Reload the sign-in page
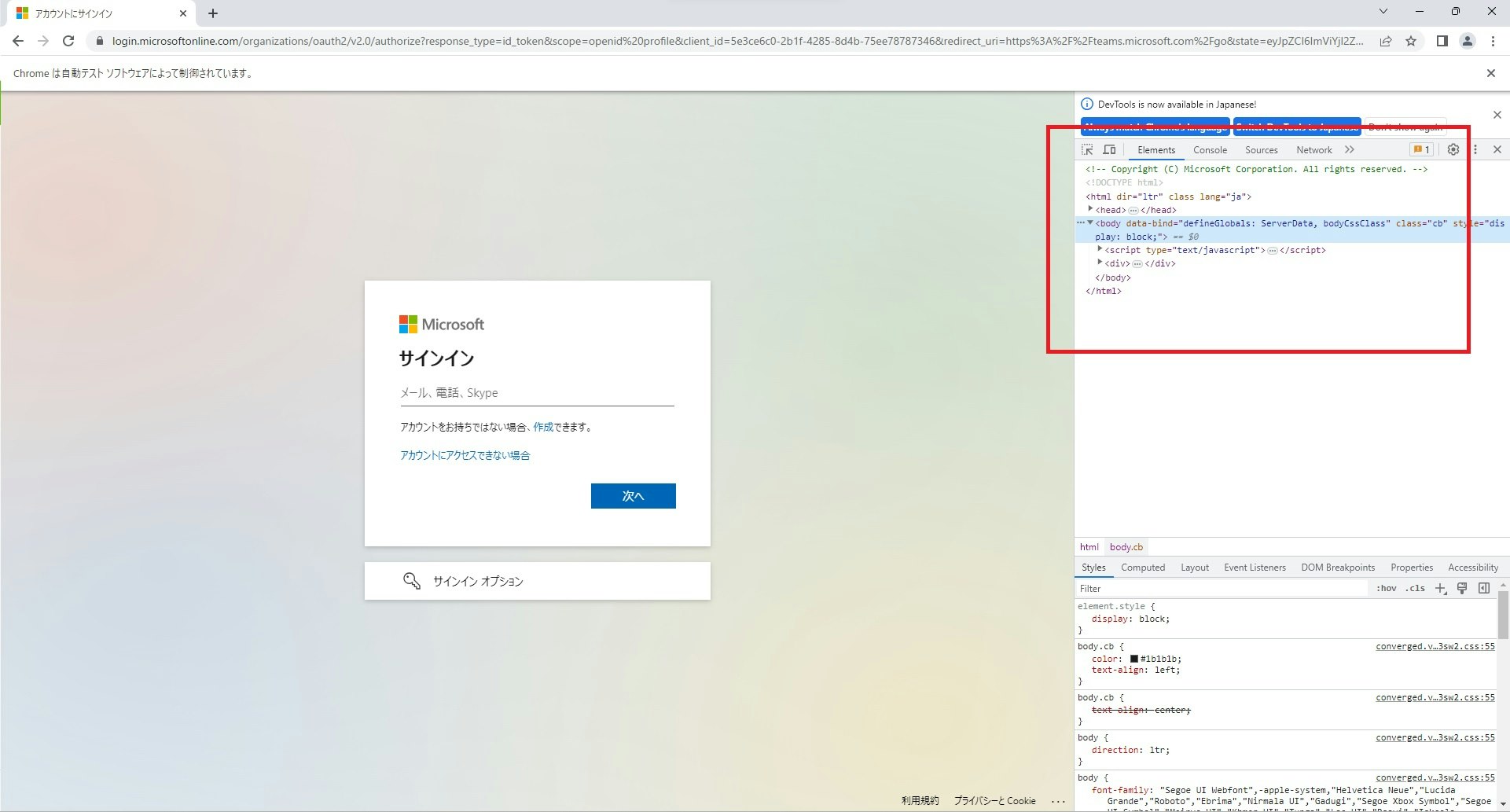Viewport: 1510px width, 812px height. pos(68,41)
